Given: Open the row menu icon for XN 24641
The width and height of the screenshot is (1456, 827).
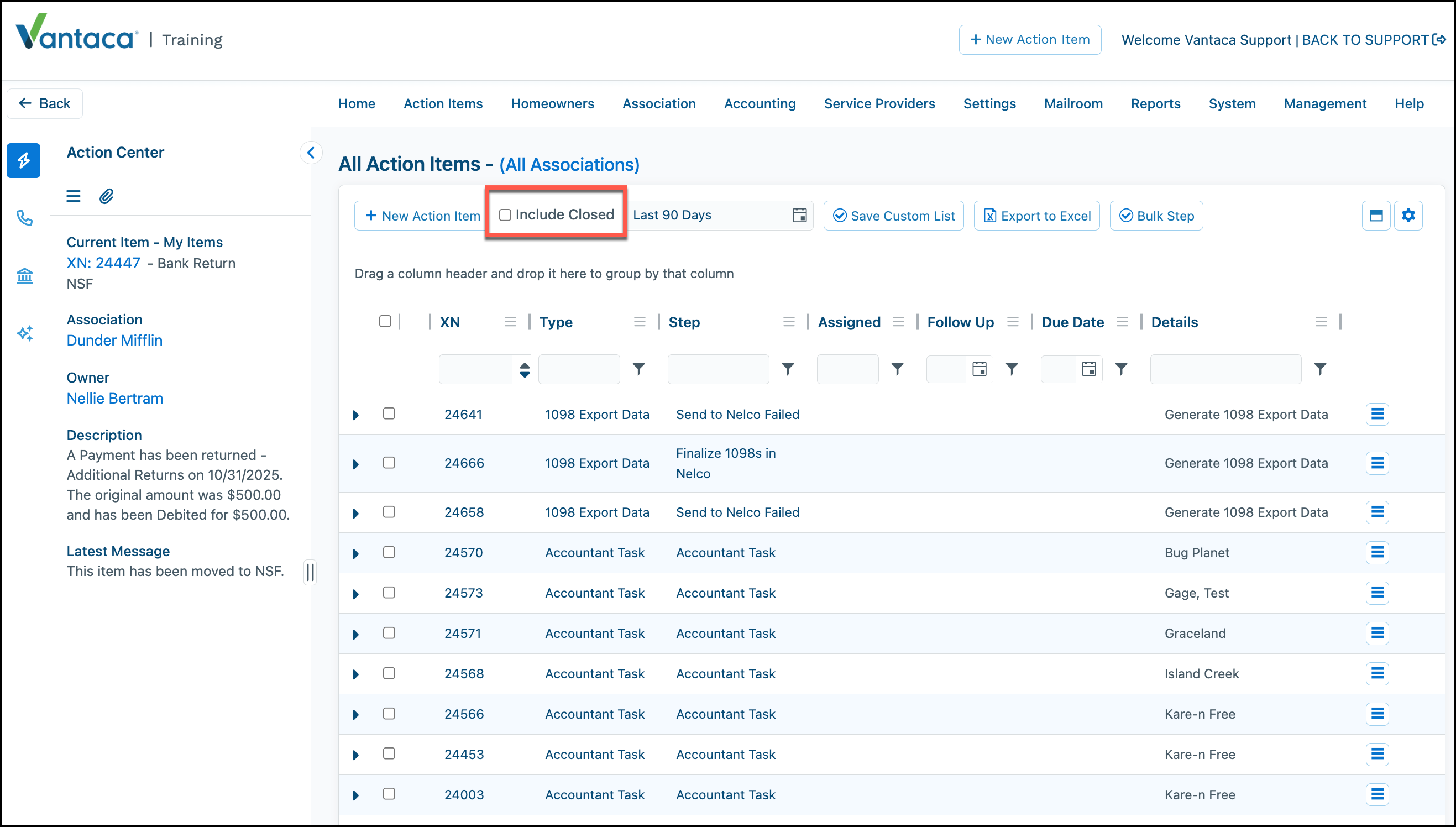Looking at the screenshot, I should click(x=1377, y=415).
